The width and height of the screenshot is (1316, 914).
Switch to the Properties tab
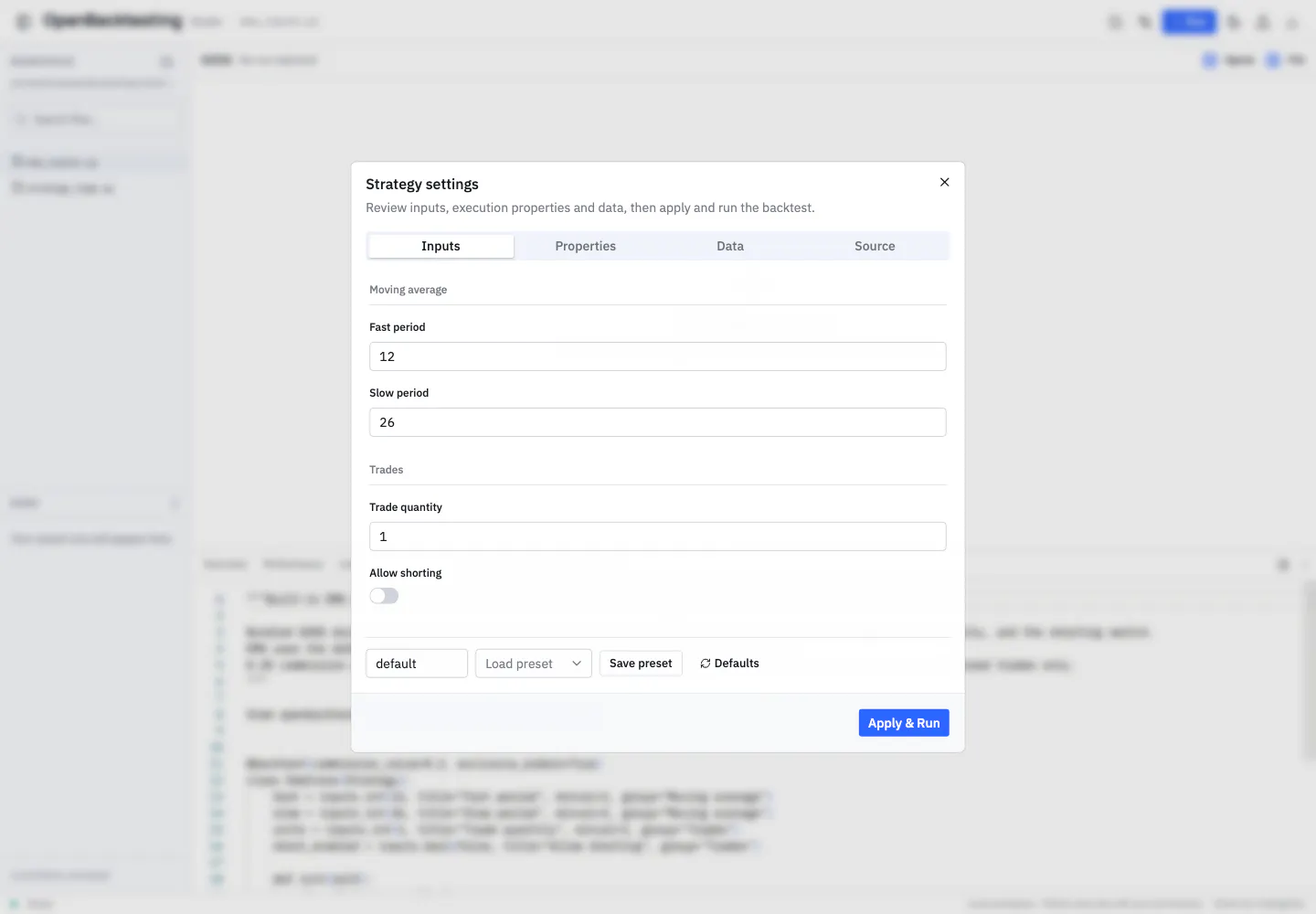[586, 246]
